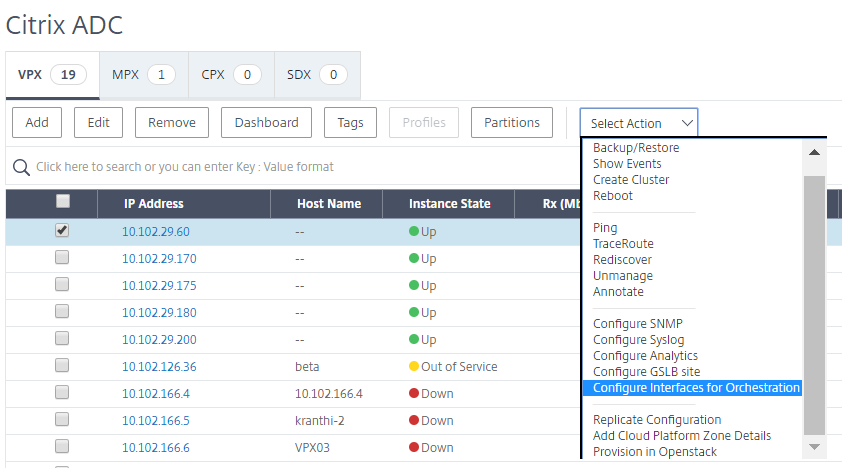
Task: Open the instance Dashboard button
Action: [x=266, y=122]
